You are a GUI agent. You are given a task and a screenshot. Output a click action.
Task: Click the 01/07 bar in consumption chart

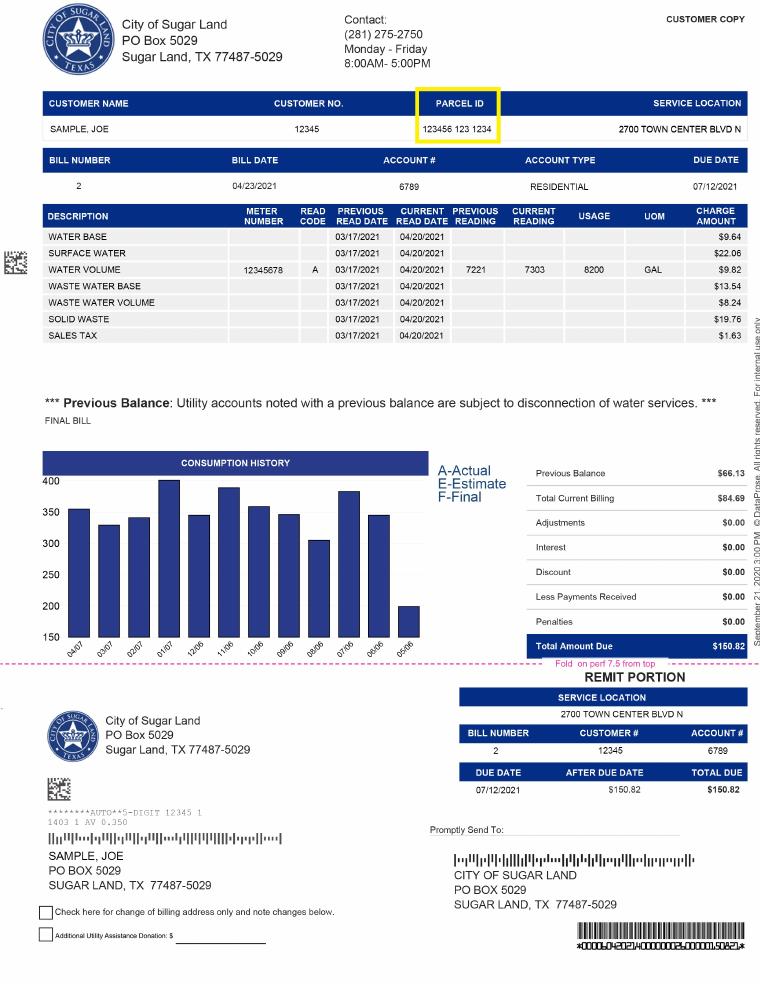pyautogui.click(x=169, y=559)
